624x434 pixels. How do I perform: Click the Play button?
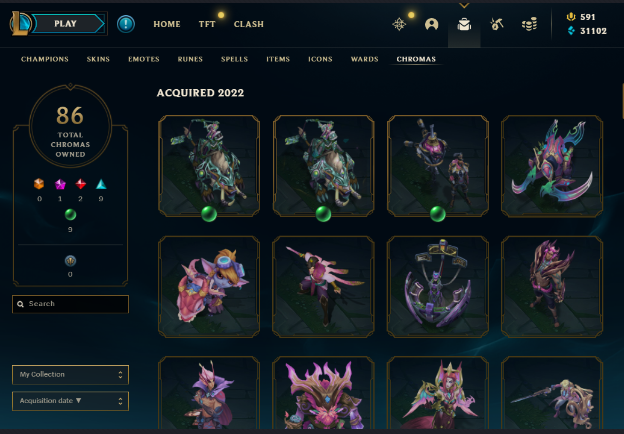(x=68, y=24)
